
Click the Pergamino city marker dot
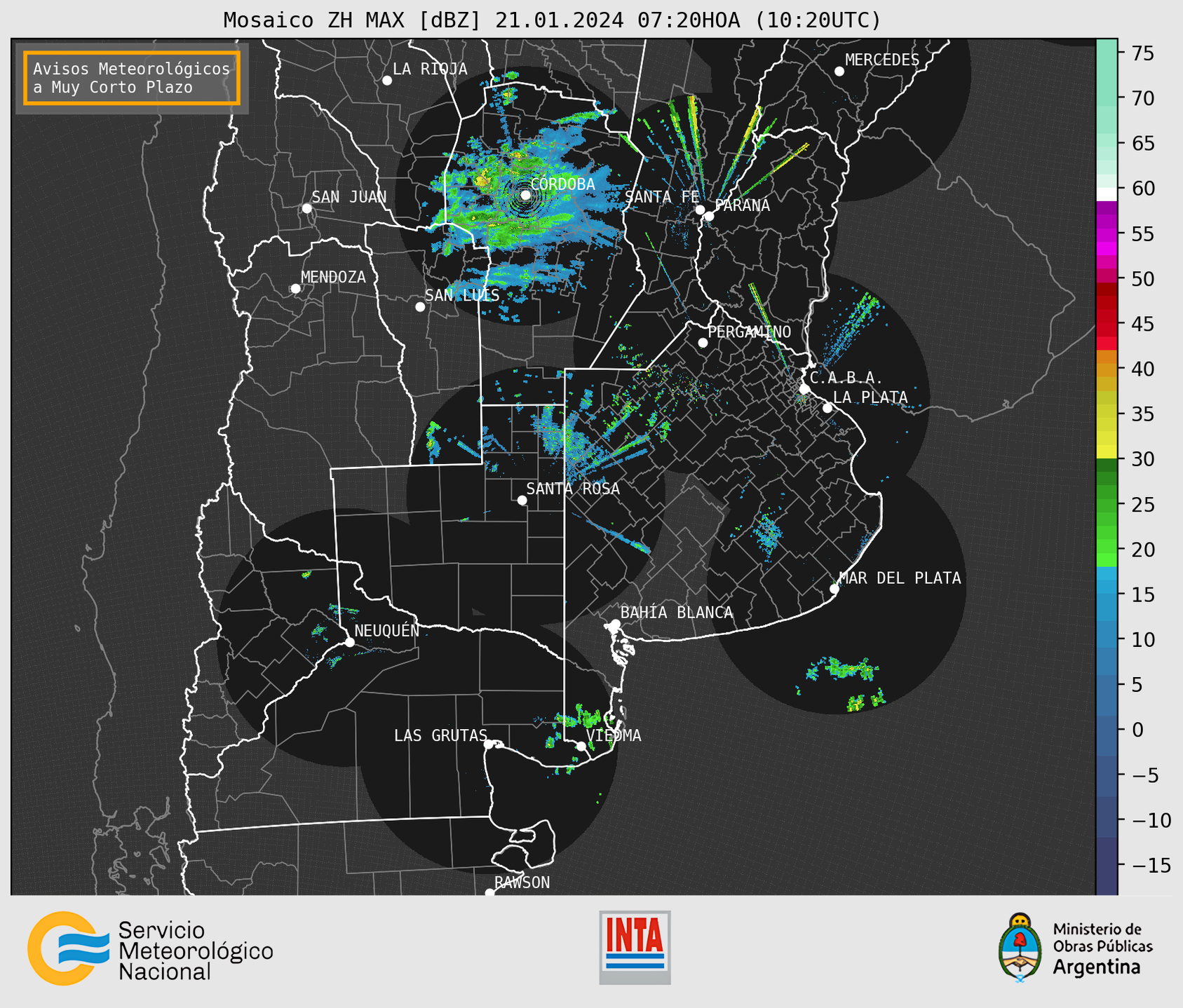point(703,343)
